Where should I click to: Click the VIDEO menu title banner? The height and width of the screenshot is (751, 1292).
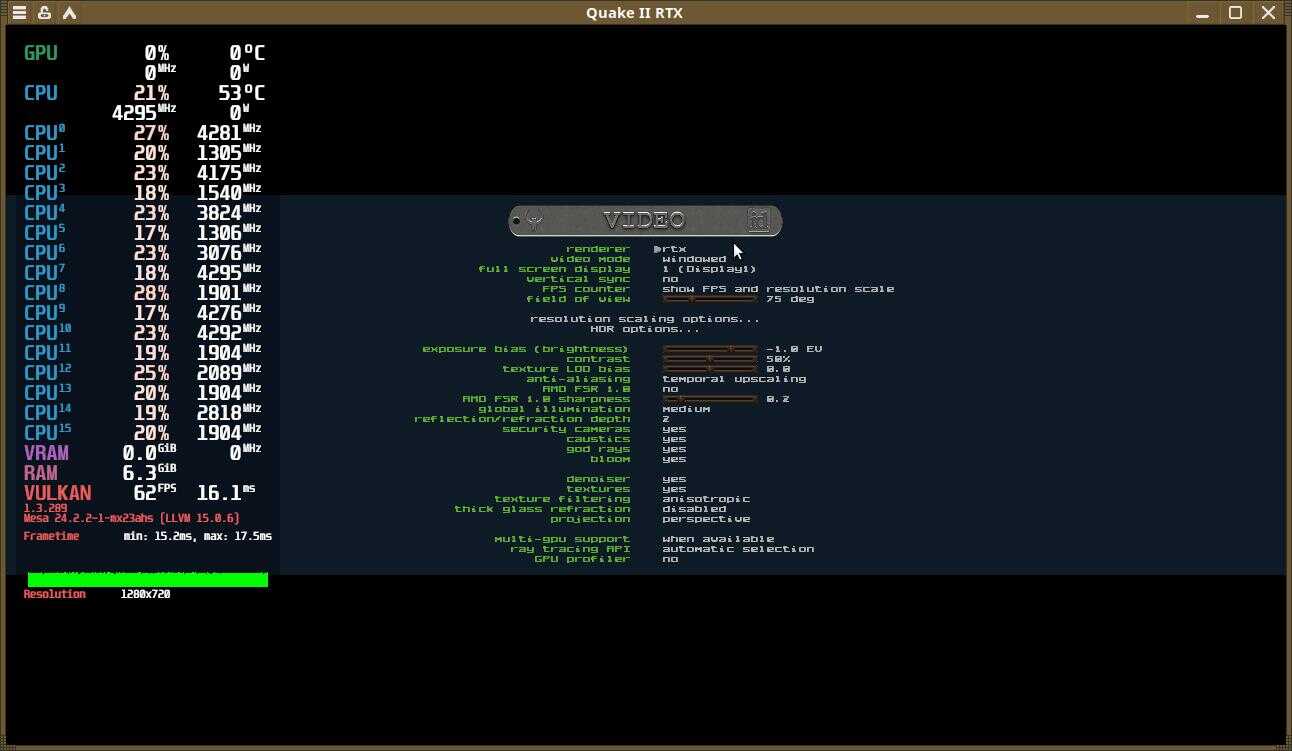(645, 221)
